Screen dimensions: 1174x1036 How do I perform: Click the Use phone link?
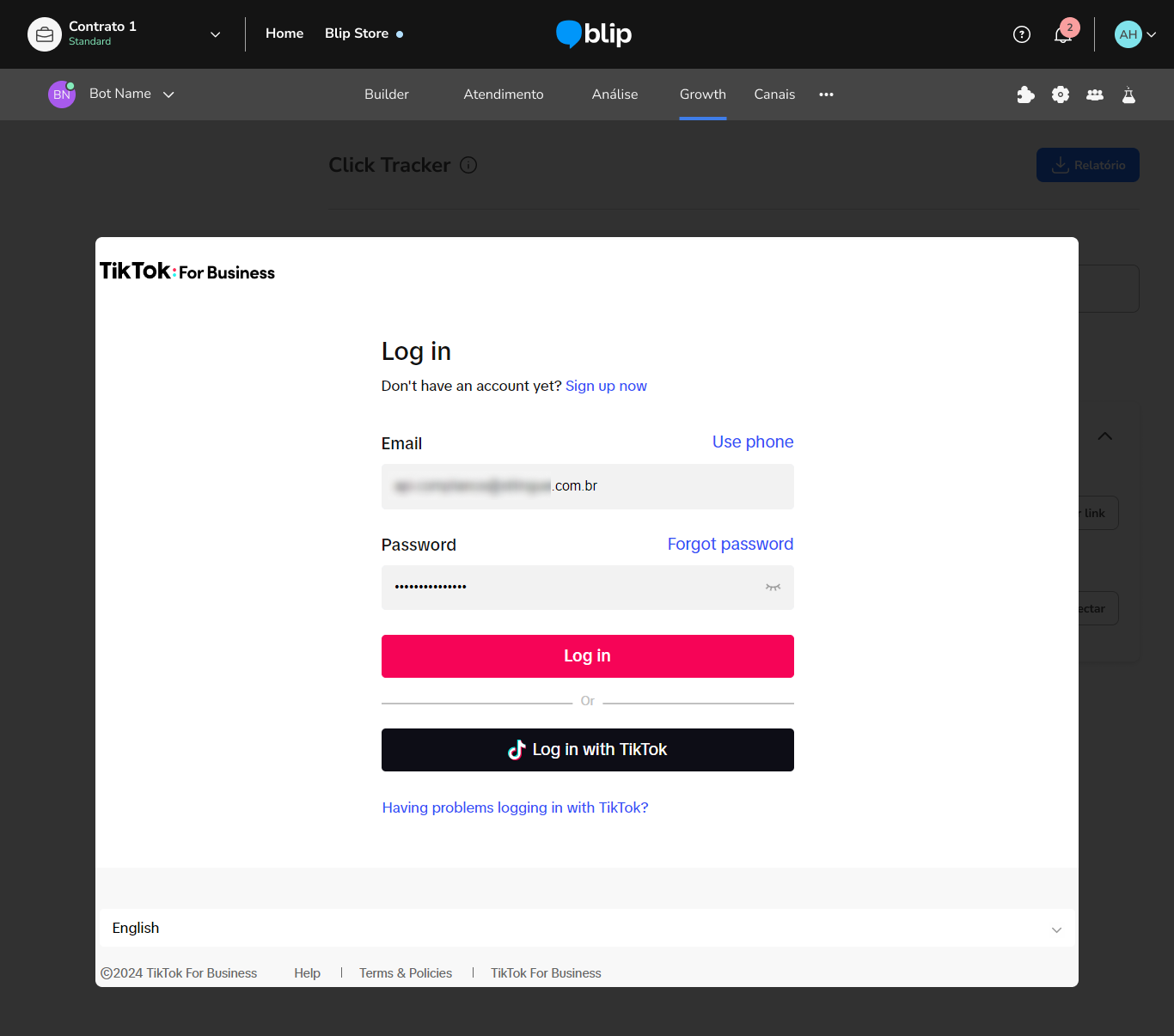tap(753, 442)
